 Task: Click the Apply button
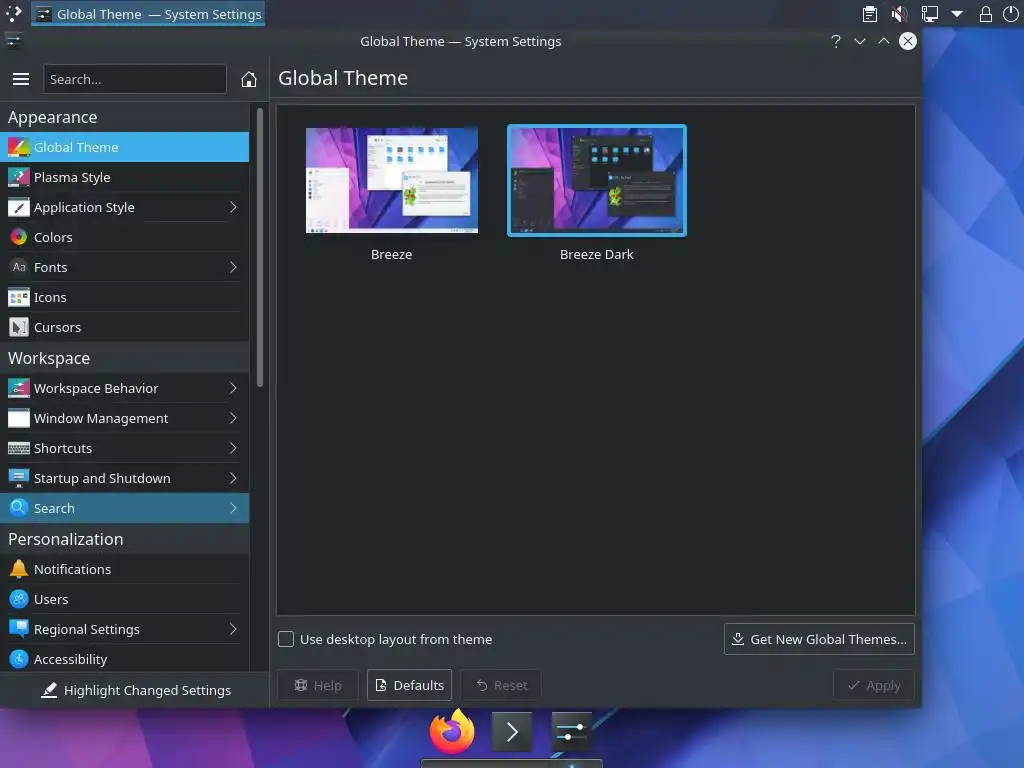pos(874,685)
